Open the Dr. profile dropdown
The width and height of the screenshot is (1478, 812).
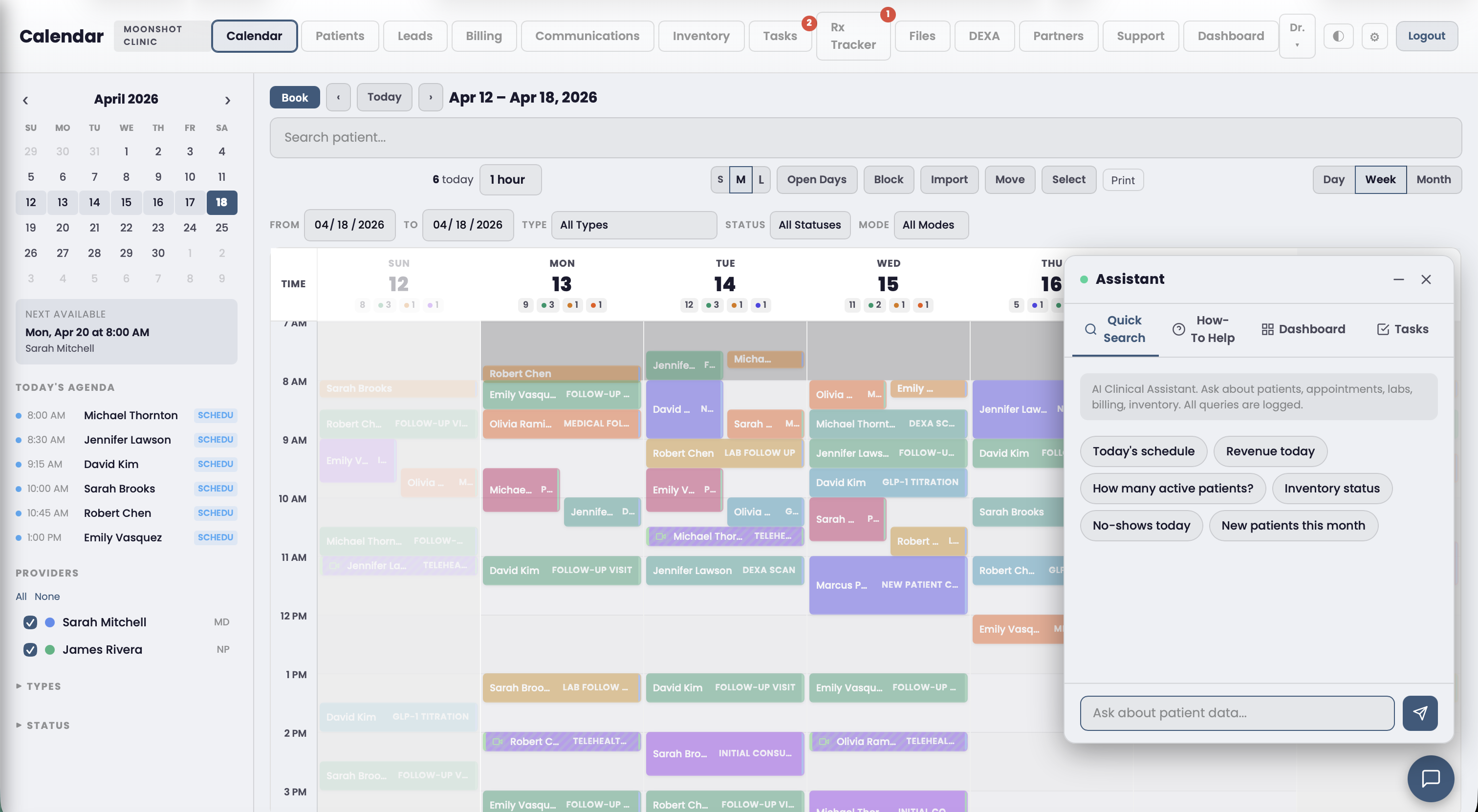tap(1297, 36)
